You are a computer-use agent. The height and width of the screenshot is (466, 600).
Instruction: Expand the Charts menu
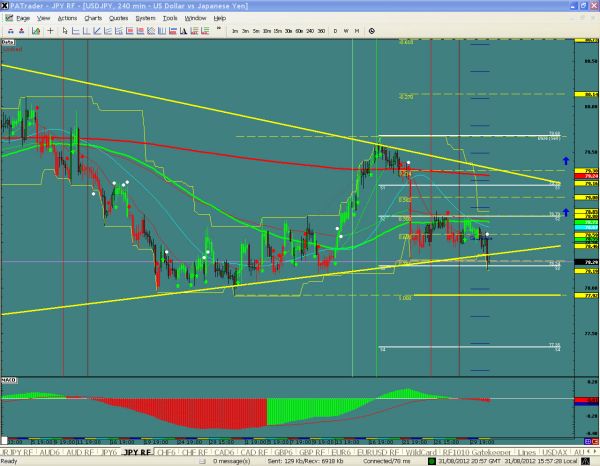[93, 18]
